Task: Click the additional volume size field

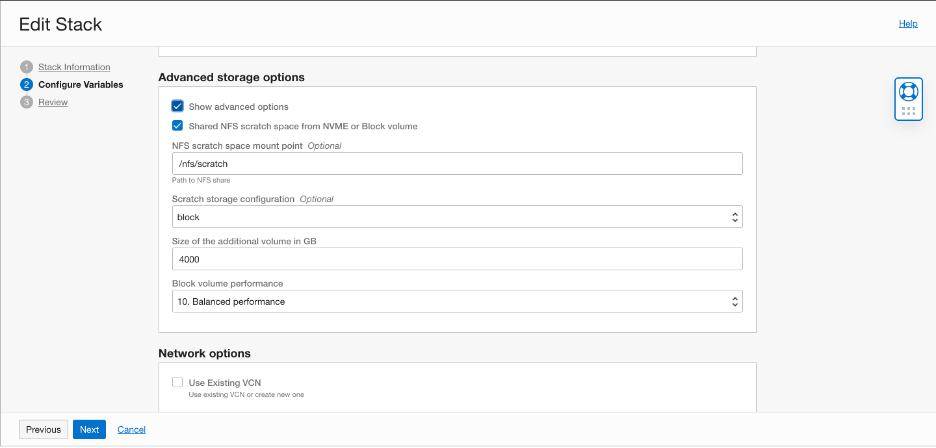Action: pos(457,259)
